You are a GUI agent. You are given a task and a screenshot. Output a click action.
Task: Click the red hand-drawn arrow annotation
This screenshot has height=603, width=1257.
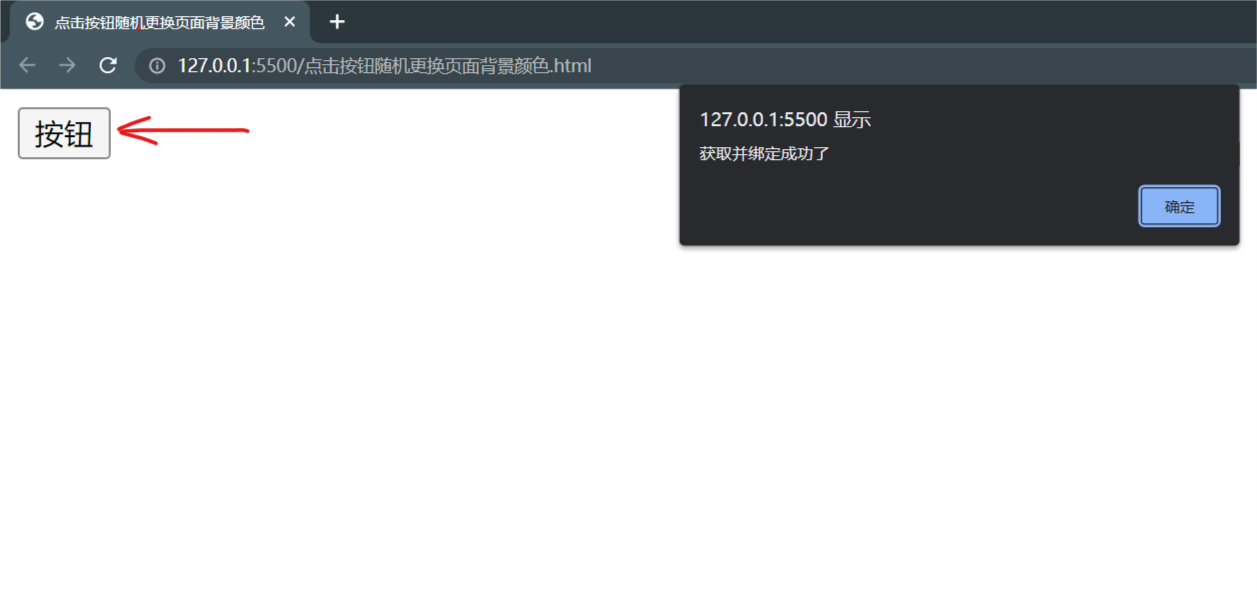(183, 130)
